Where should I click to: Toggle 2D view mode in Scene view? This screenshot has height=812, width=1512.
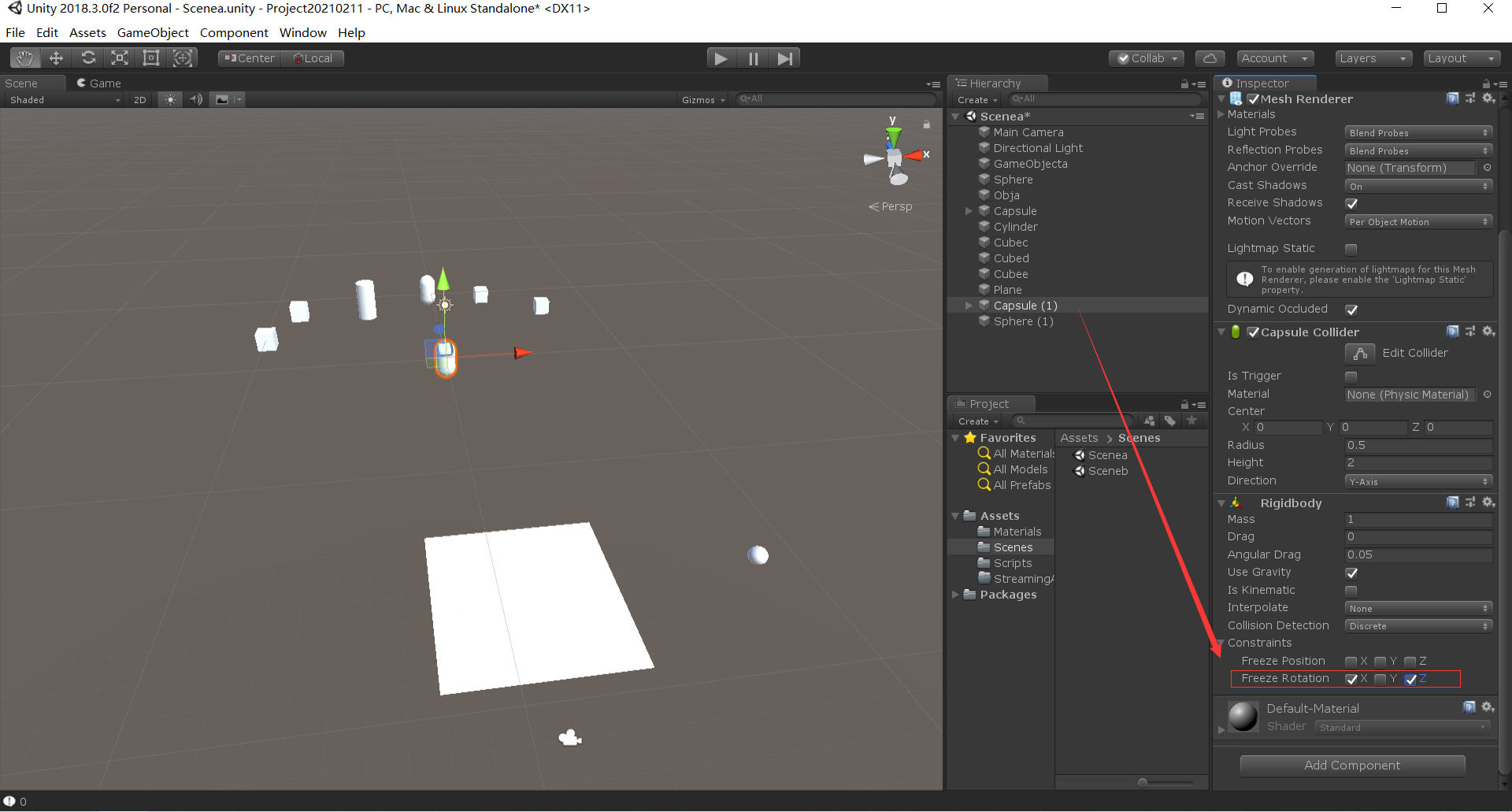click(x=139, y=99)
